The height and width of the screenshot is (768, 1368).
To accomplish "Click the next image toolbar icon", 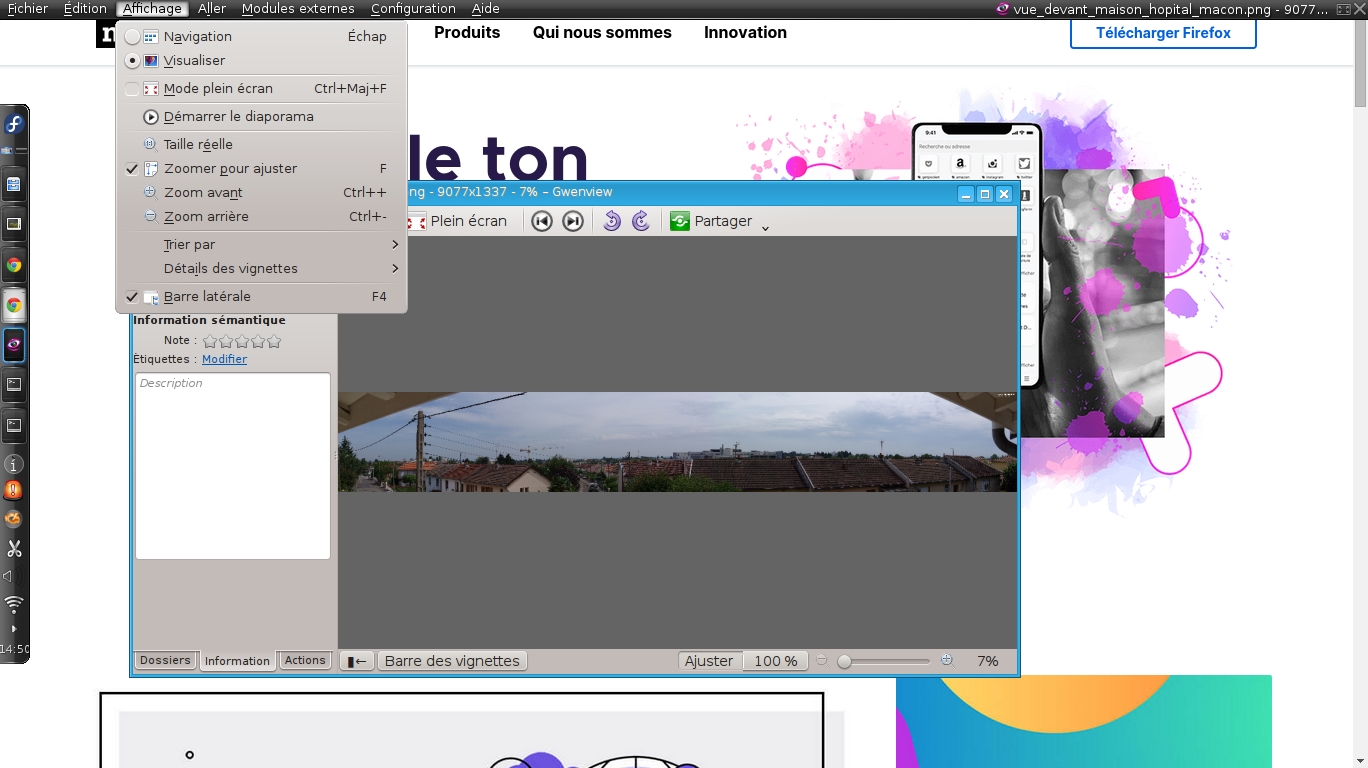I will pyautogui.click(x=573, y=221).
